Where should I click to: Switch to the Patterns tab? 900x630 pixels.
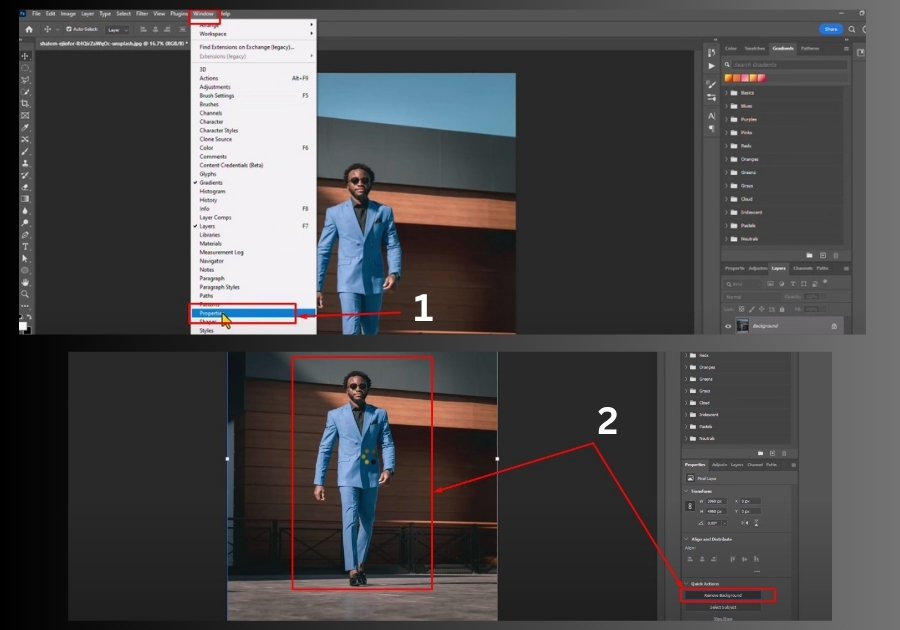810,48
